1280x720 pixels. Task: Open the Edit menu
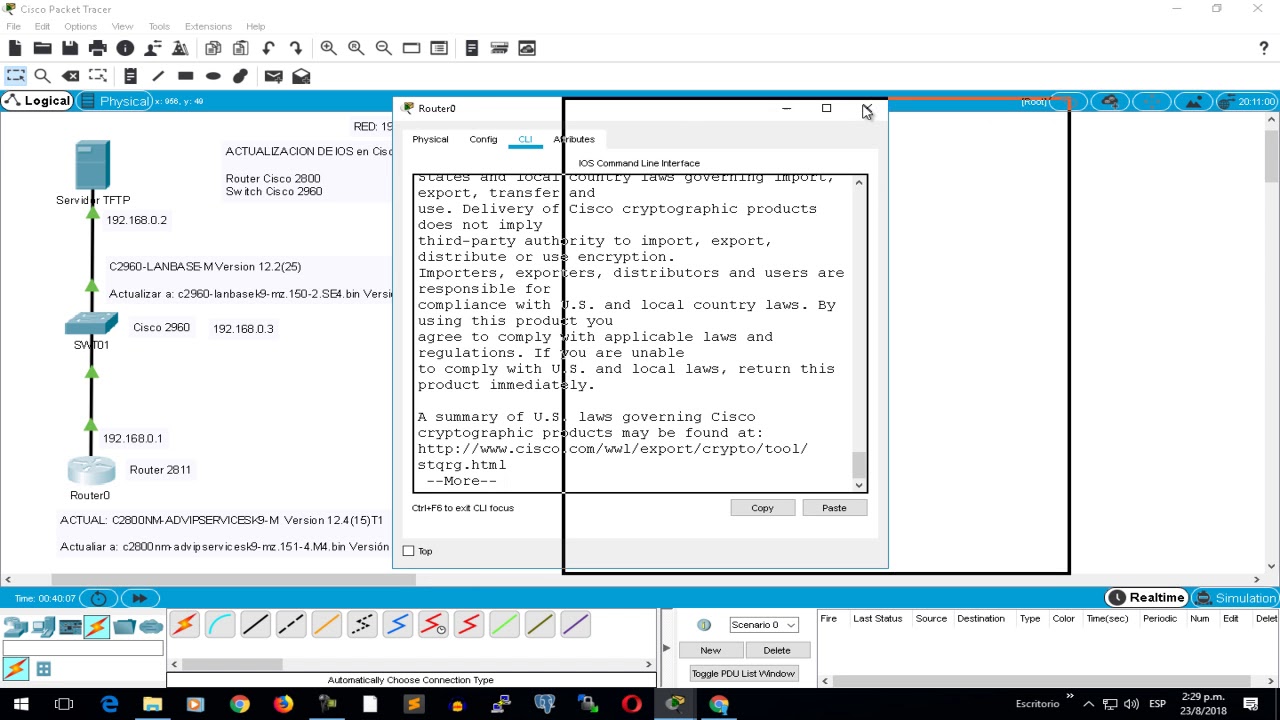click(42, 26)
